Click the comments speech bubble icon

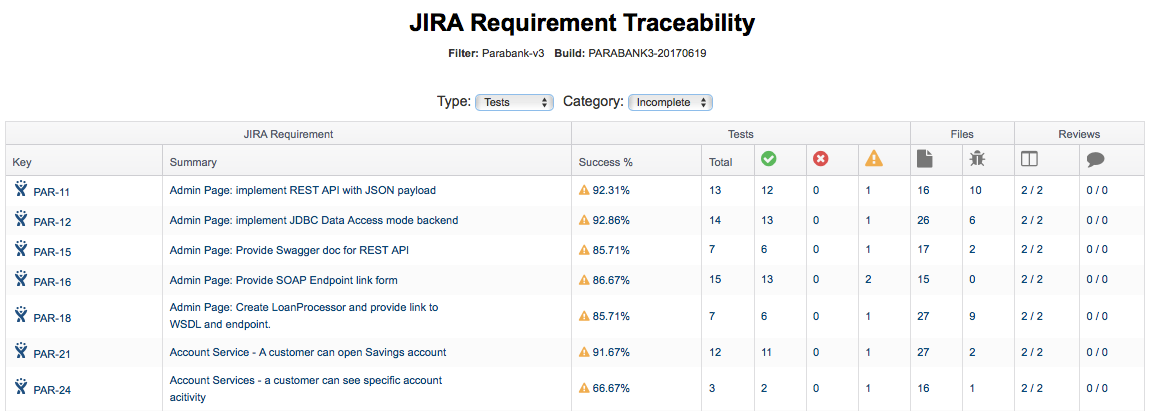coord(1096,161)
